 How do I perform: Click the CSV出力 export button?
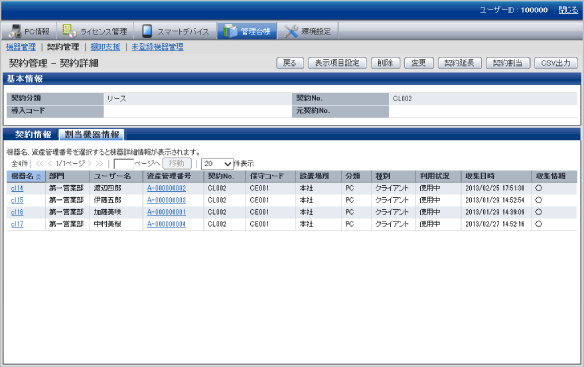[x=556, y=63]
